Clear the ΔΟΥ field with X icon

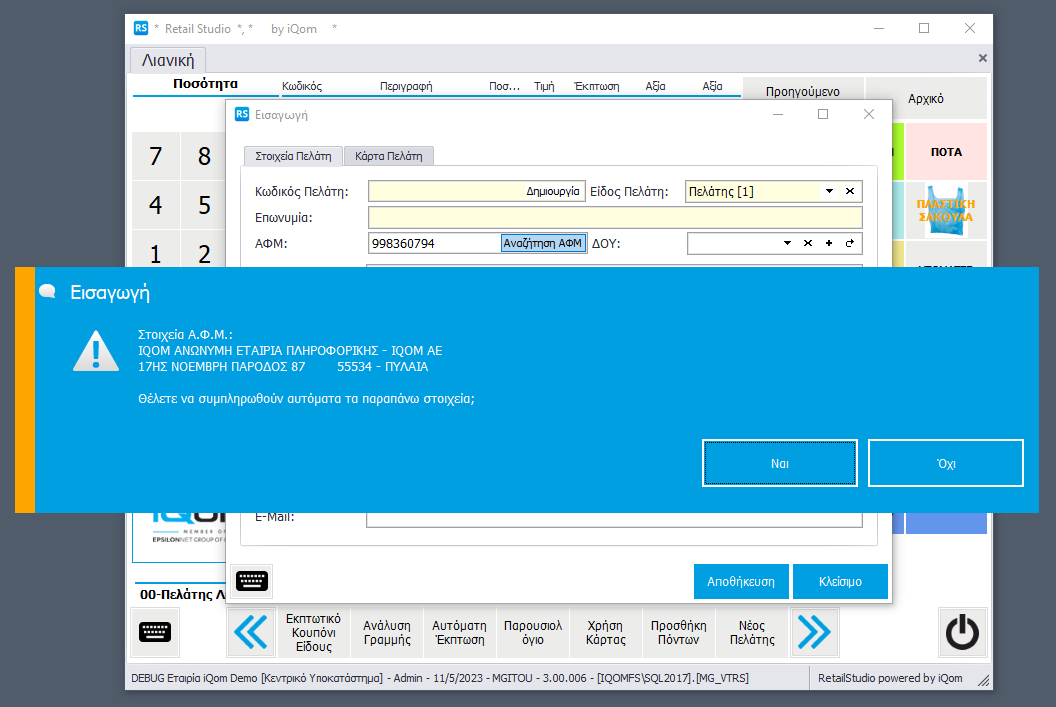(808, 243)
